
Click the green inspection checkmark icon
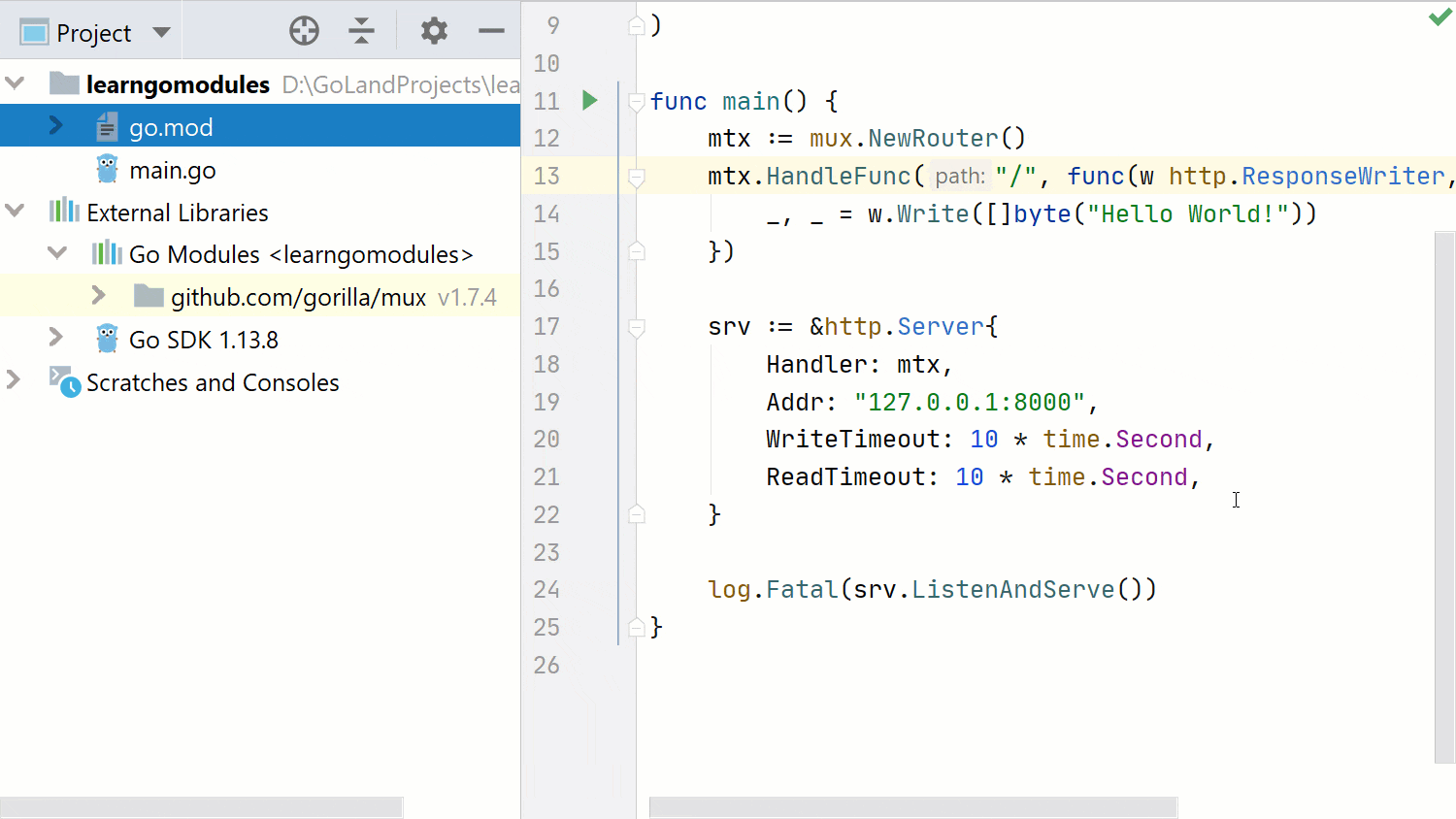(1439, 17)
